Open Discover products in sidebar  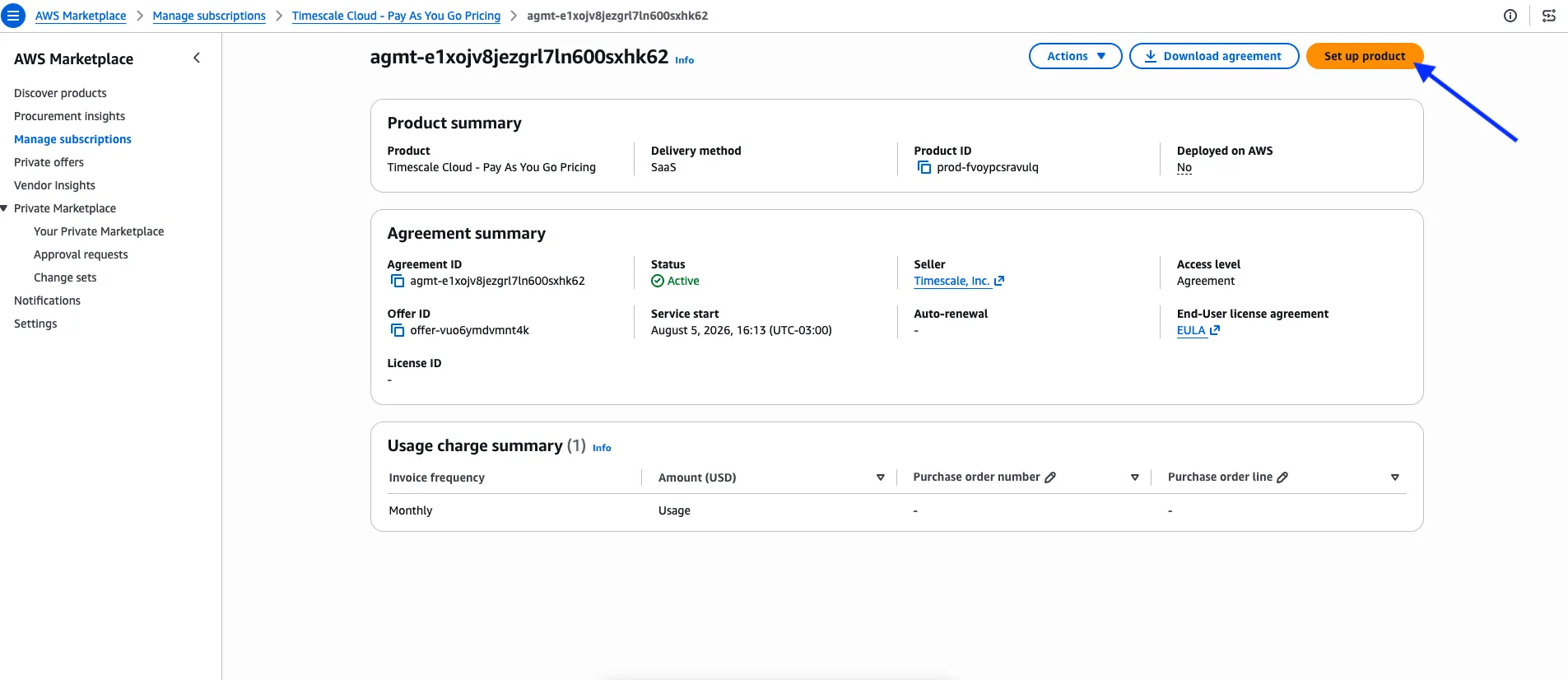click(x=60, y=93)
